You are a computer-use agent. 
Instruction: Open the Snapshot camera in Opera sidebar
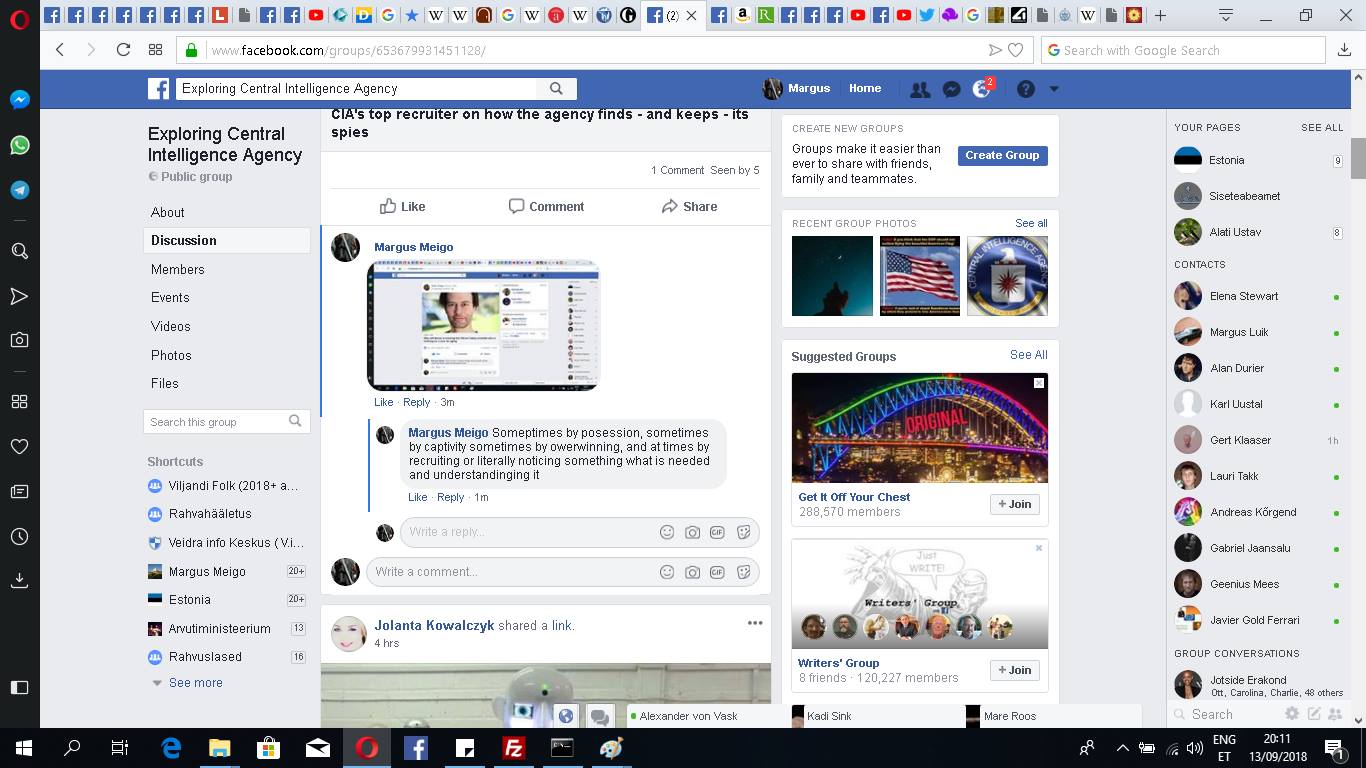(x=19, y=340)
